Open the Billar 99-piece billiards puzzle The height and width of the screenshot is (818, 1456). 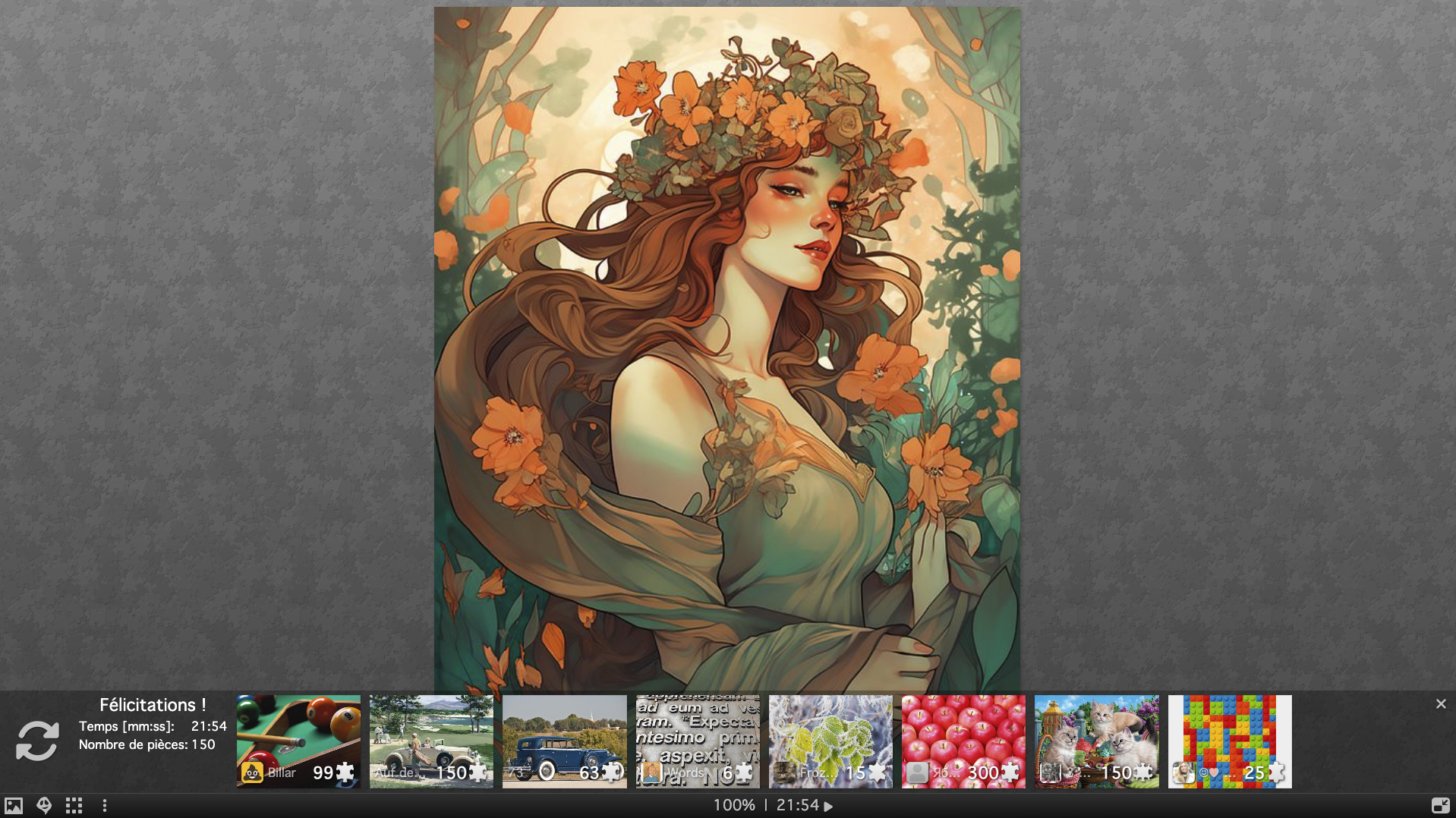[298, 741]
